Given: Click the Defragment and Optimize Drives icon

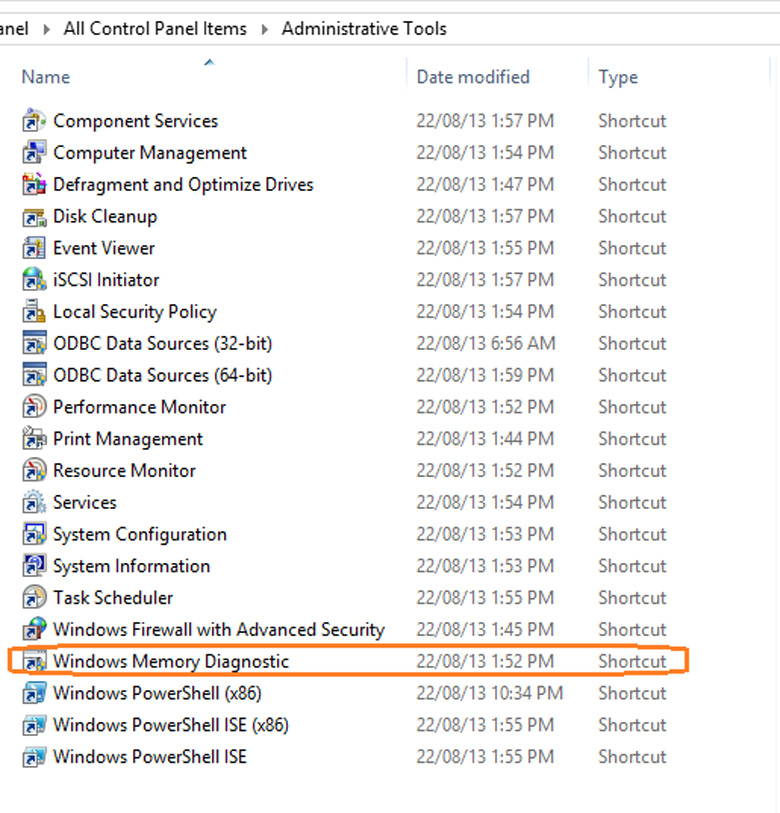Looking at the screenshot, I should [x=34, y=185].
